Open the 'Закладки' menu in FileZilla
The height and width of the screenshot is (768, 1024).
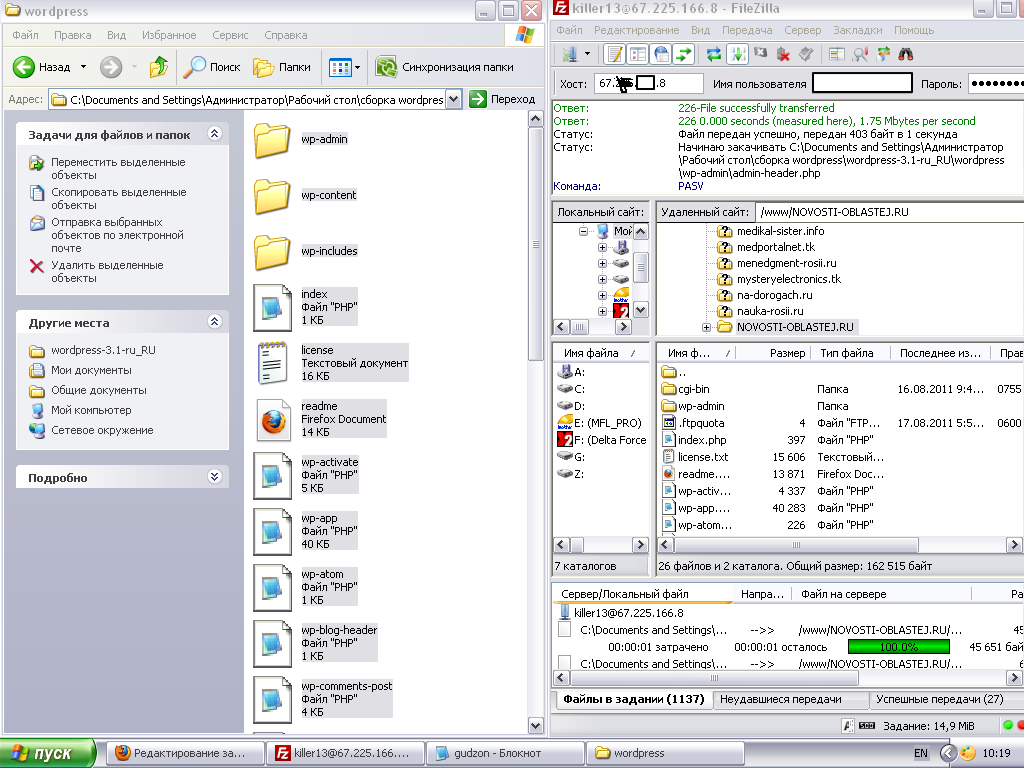click(857, 30)
